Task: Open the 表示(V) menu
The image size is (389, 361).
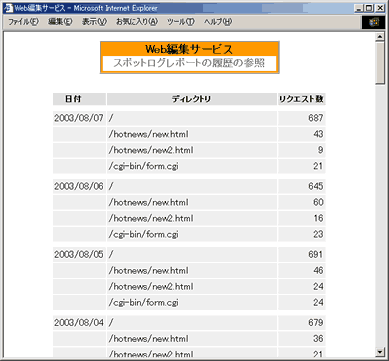Action: point(94,22)
